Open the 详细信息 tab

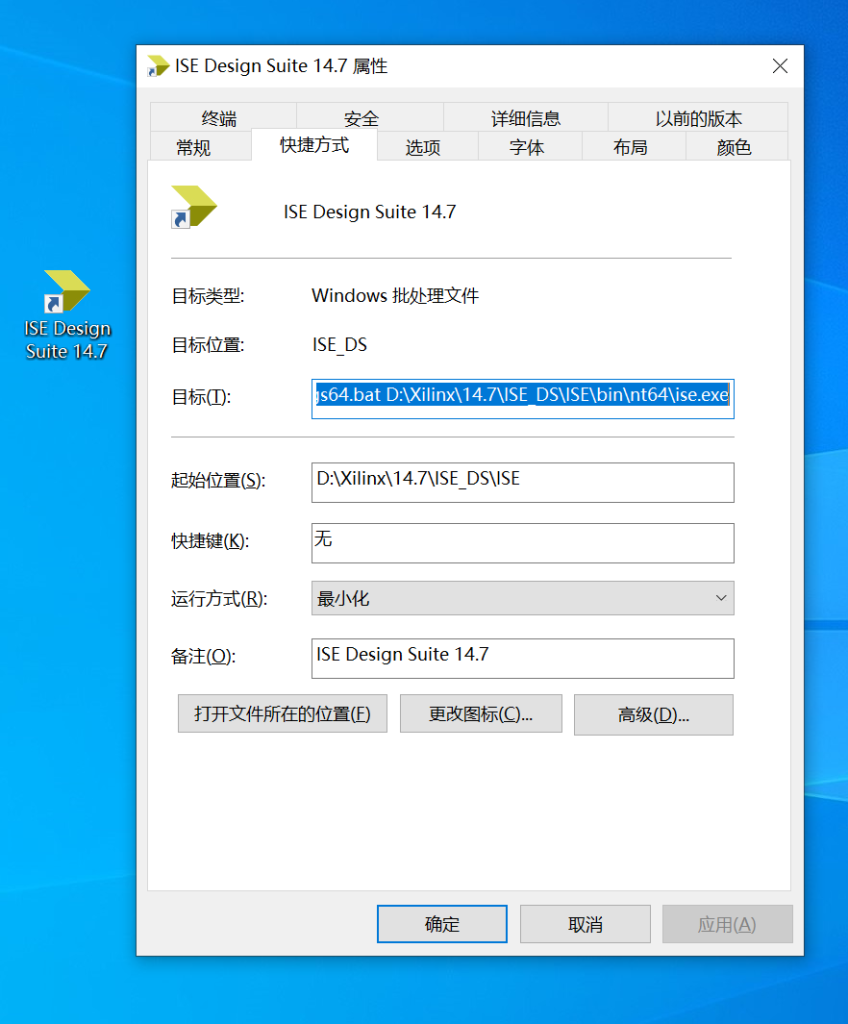[x=525, y=119]
